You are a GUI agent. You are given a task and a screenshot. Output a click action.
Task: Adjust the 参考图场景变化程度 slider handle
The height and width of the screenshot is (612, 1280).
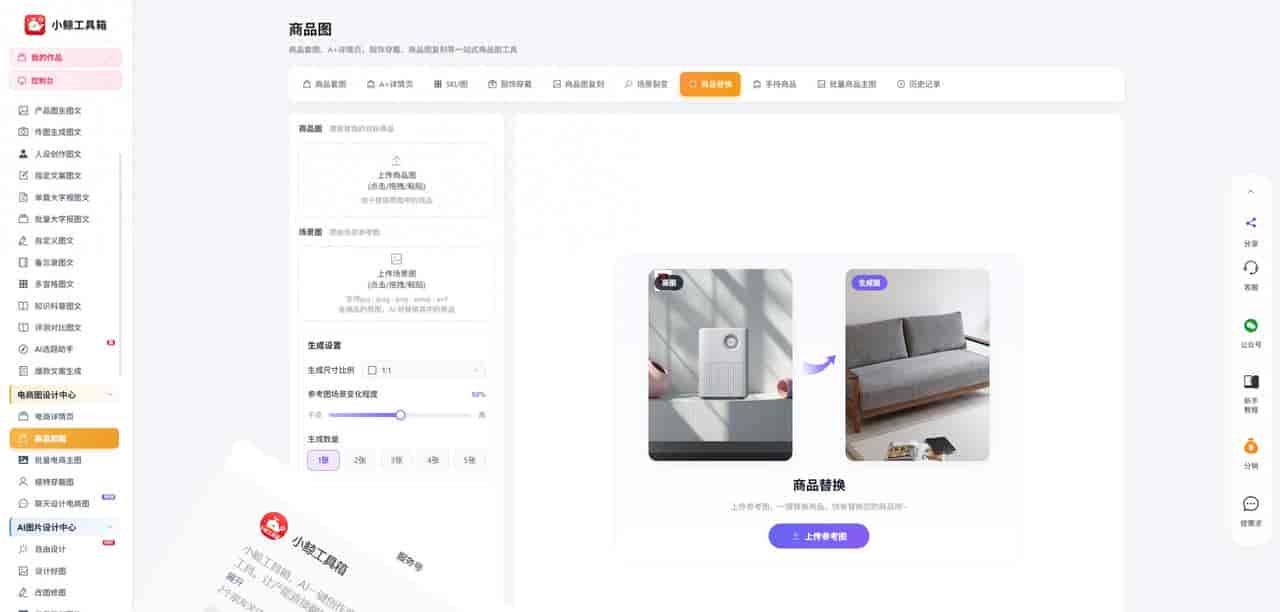[400, 414]
